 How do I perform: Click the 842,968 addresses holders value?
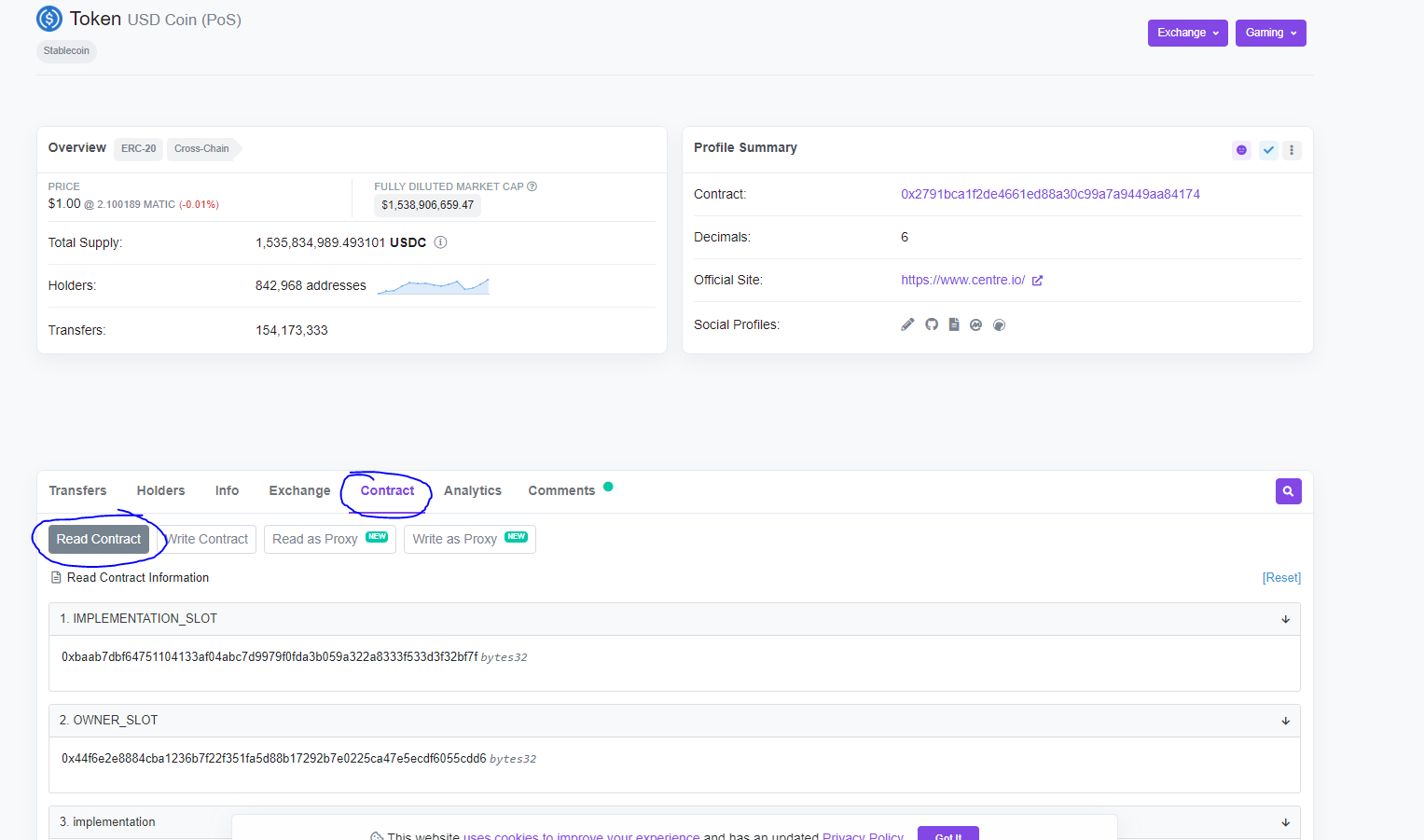(x=311, y=285)
